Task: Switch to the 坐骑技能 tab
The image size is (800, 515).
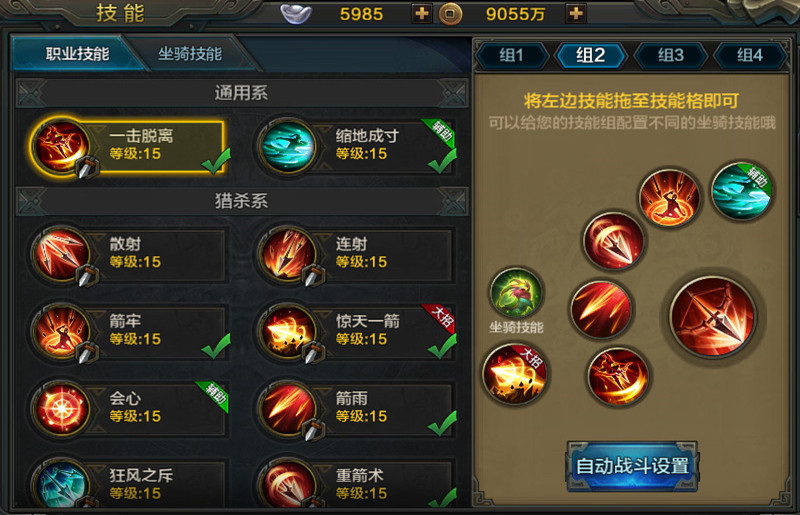Action: 190,54
